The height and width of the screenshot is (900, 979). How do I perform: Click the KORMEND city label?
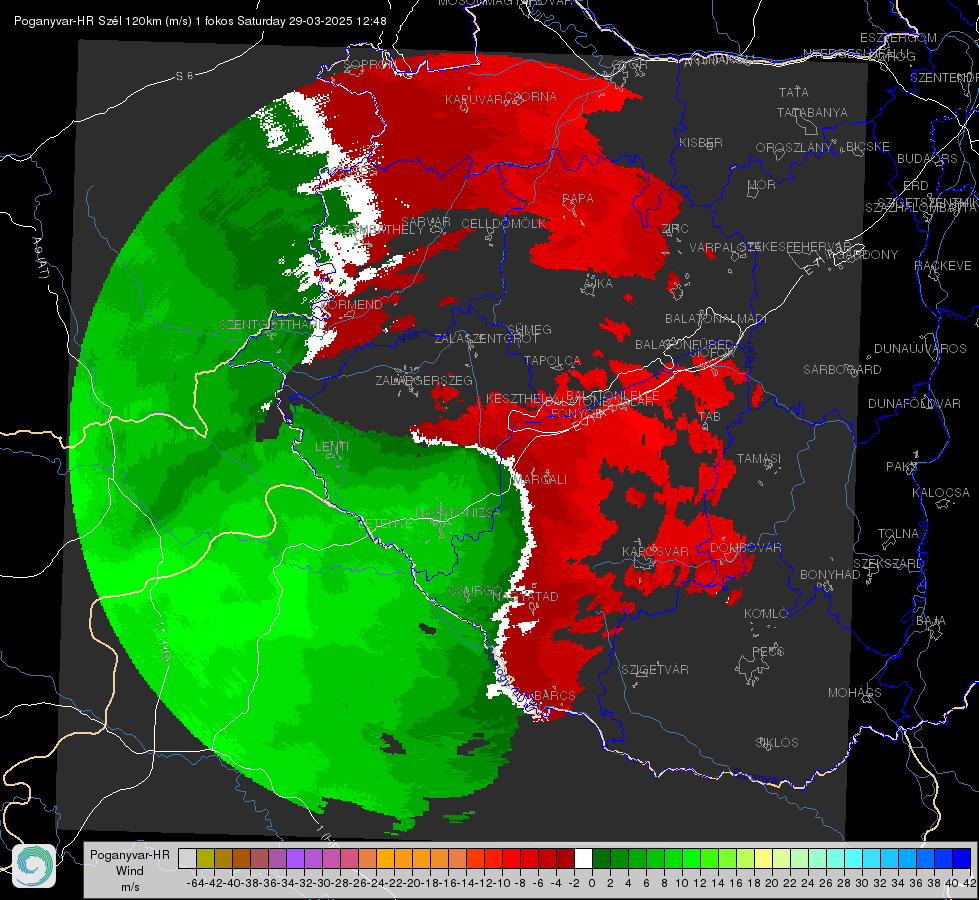pyautogui.click(x=353, y=305)
